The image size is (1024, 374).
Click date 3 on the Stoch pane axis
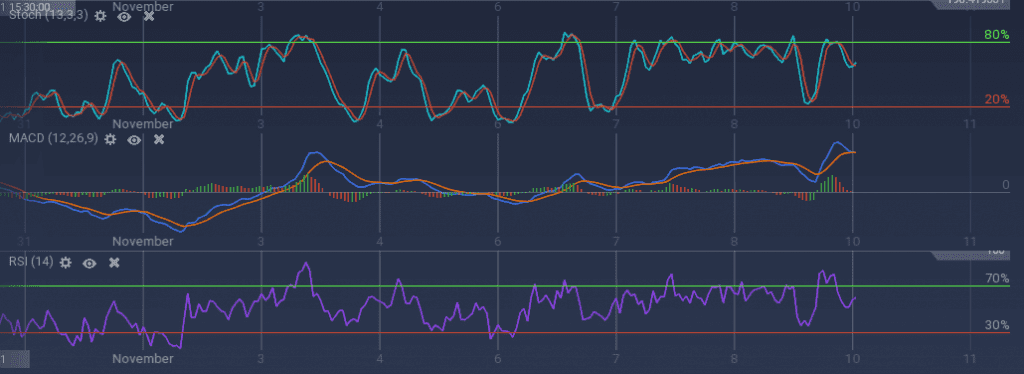click(x=261, y=123)
